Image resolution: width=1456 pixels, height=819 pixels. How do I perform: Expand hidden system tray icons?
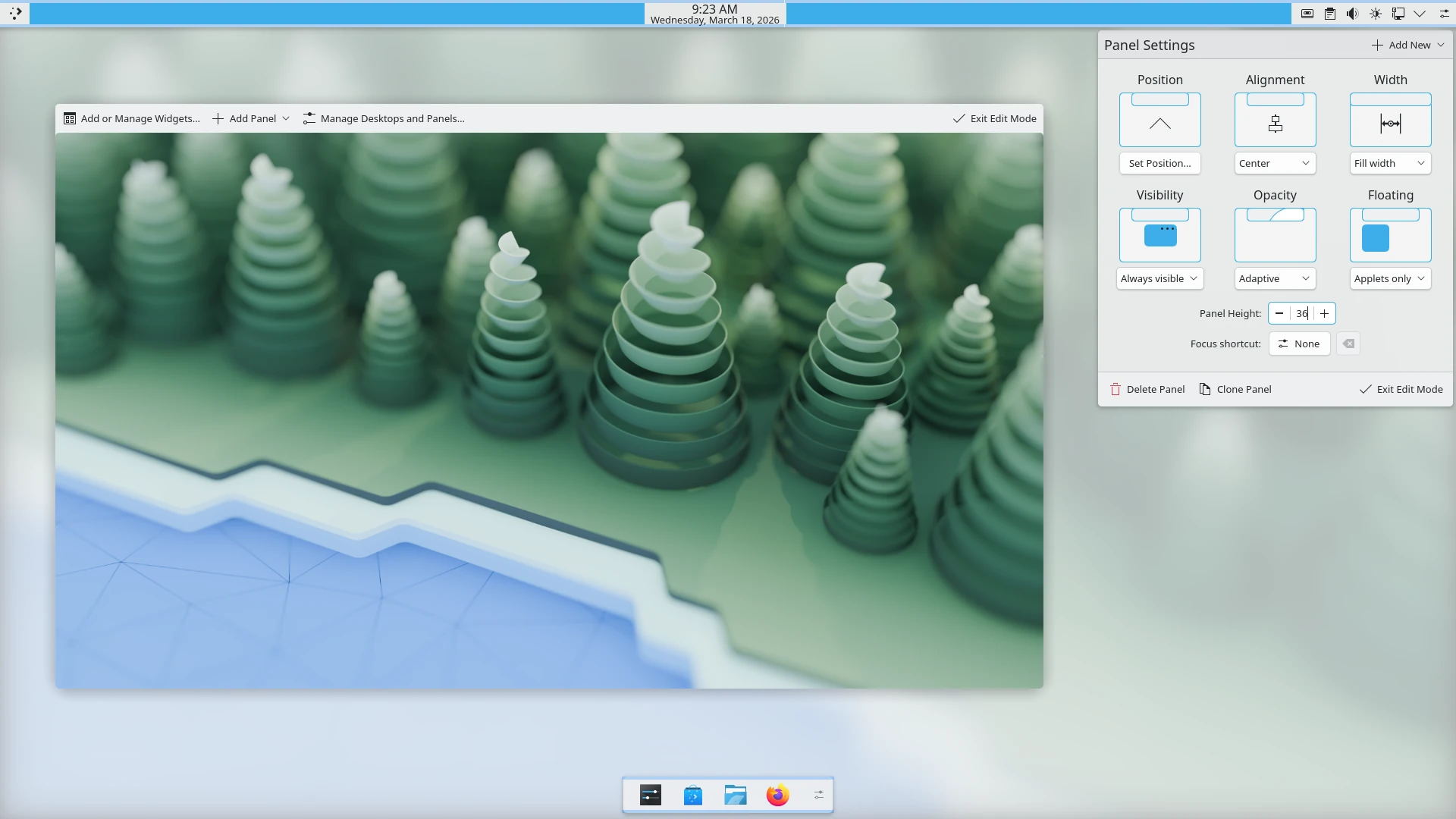point(1420,14)
